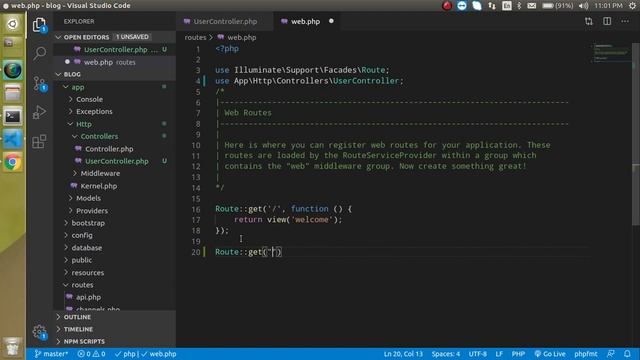Split the editor to the right
640x360 pixels.
point(607,21)
